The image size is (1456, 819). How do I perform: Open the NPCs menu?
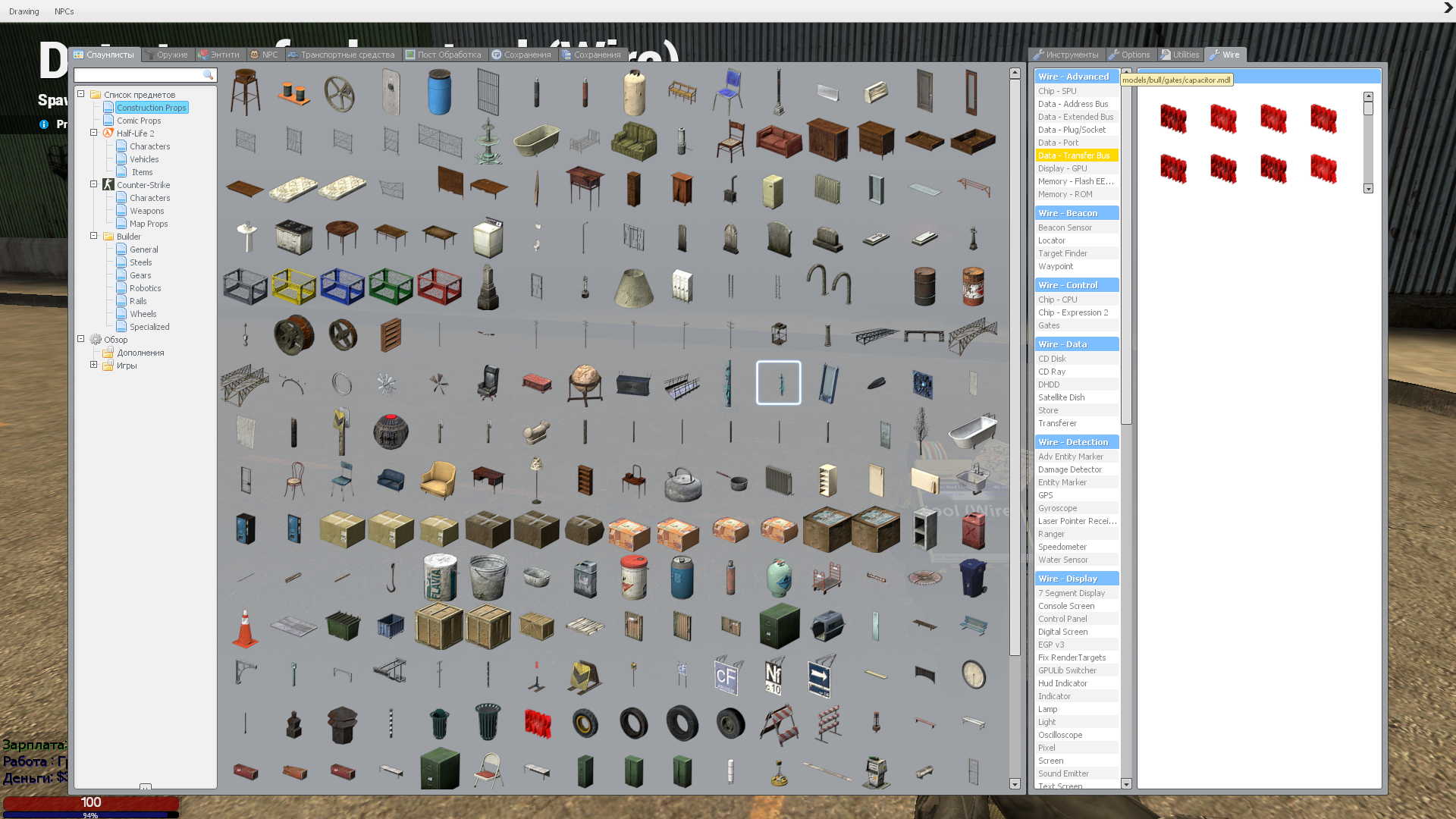pos(64,11)
